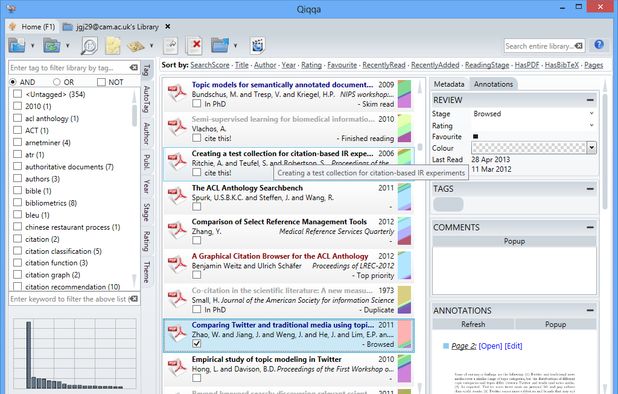
Task: Open the annotation via [Open] link
Action: (490, 346)
